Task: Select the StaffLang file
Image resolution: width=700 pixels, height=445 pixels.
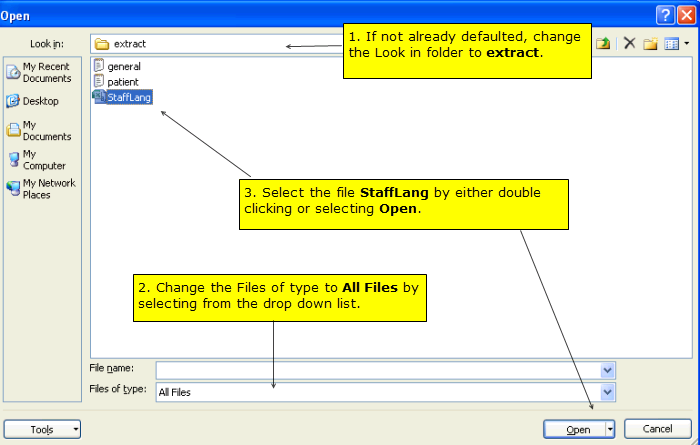Action: (125, 97)
